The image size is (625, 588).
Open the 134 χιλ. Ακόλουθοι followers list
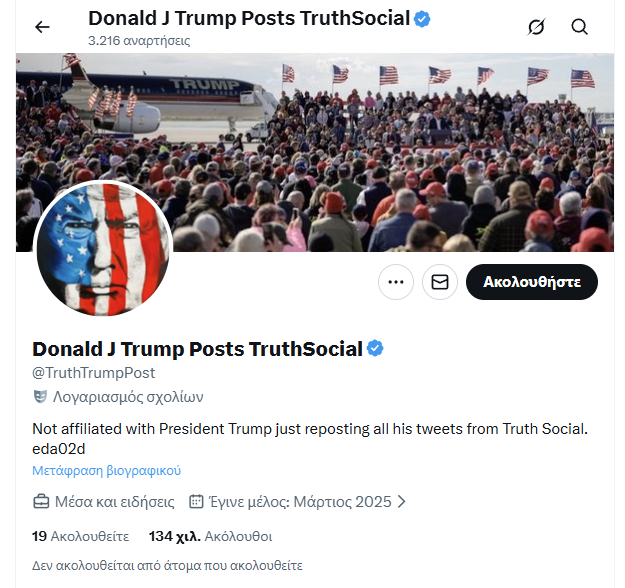[210, 535]
